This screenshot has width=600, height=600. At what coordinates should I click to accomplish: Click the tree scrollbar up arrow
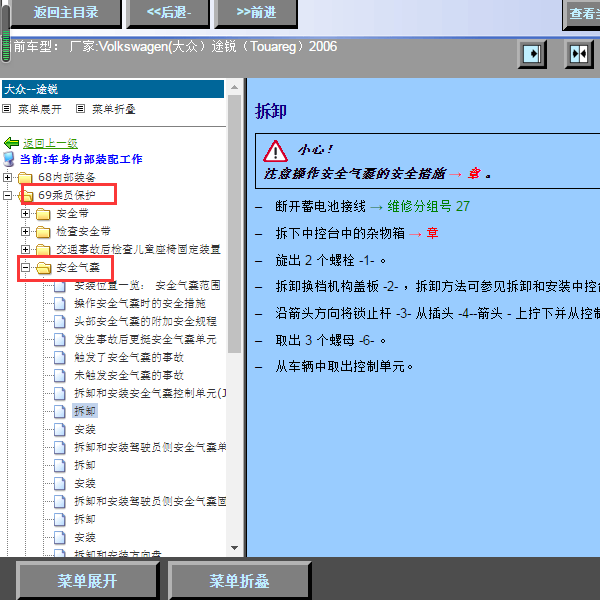pos(235,88)
